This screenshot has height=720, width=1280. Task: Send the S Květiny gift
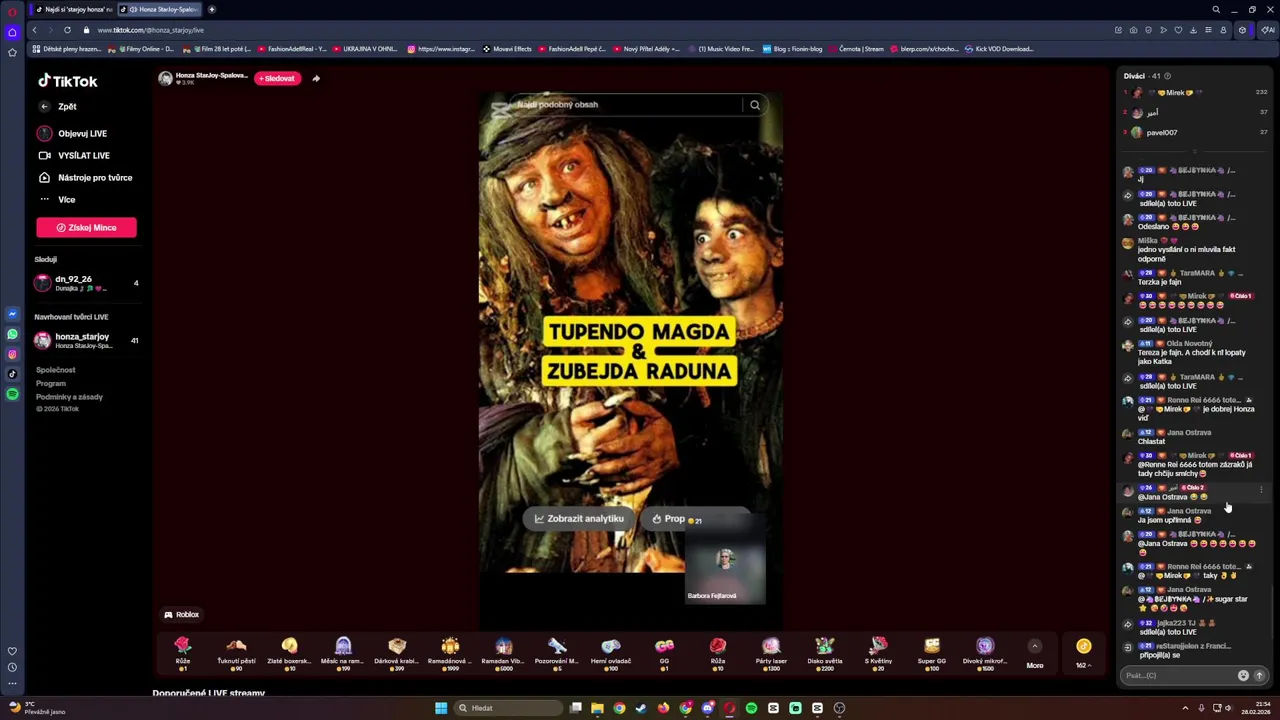(878, 653)
